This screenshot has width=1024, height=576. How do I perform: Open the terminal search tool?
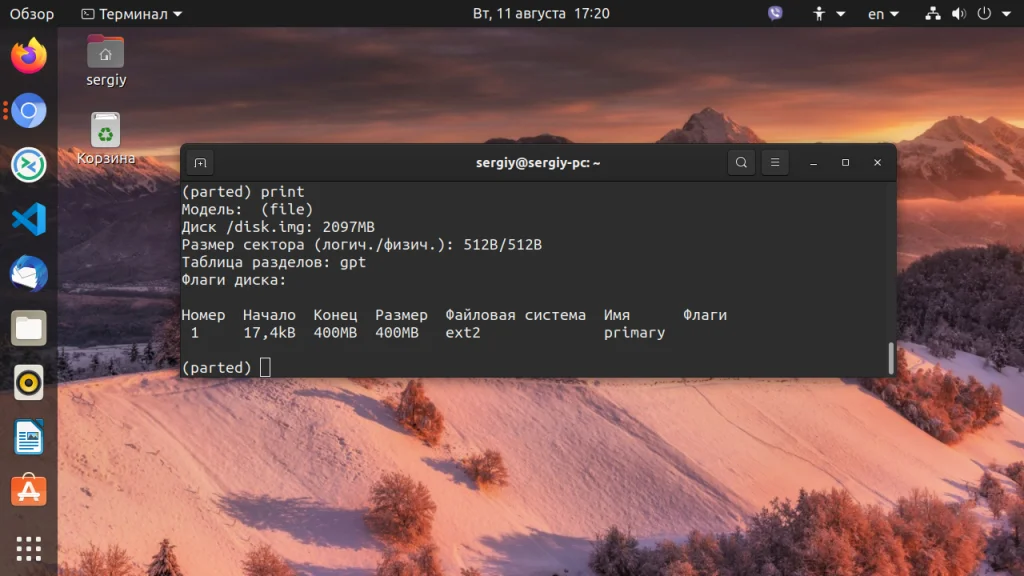741,163
